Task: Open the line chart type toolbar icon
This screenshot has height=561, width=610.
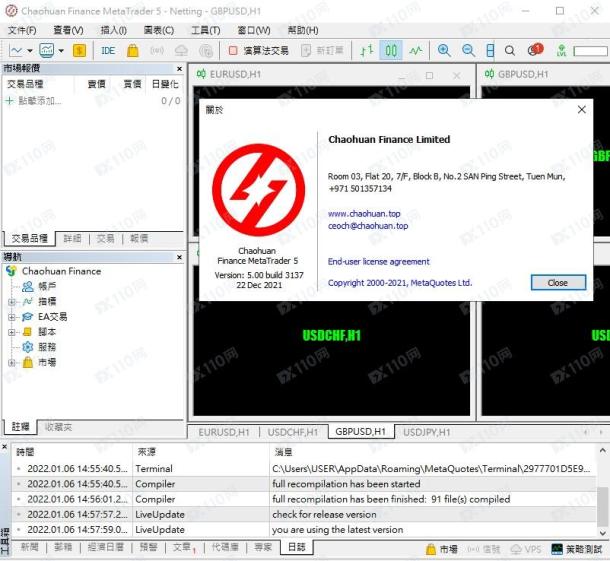Action: click(16, 51)
